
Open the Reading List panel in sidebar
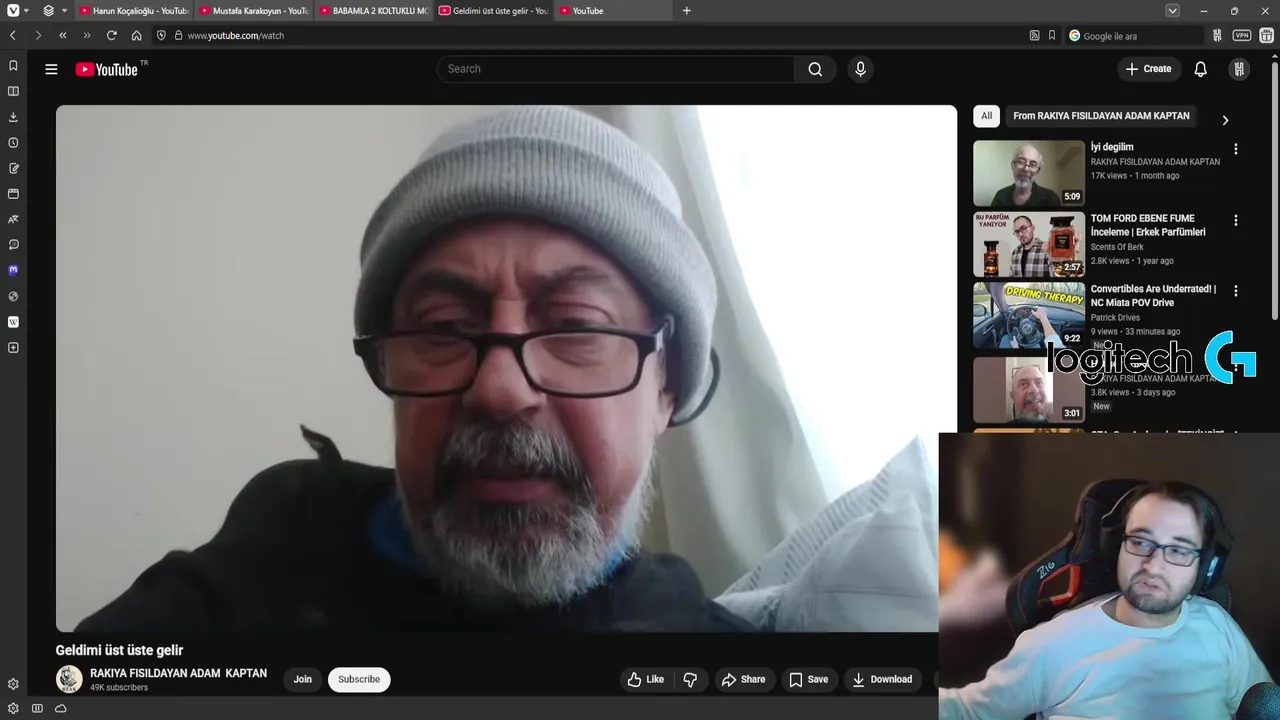click(13, 91)
